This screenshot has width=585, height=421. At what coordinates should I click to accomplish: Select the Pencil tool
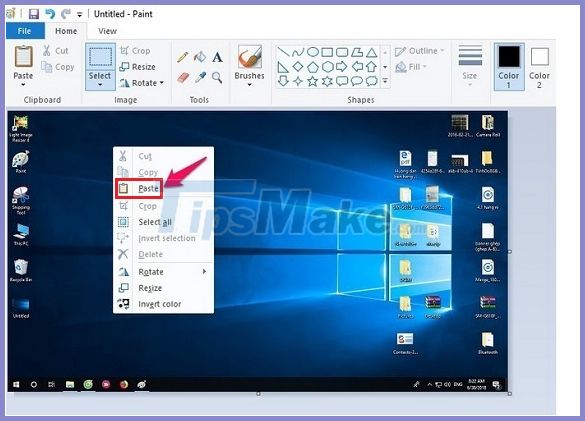pyautogui.click(x=182, y=57)
